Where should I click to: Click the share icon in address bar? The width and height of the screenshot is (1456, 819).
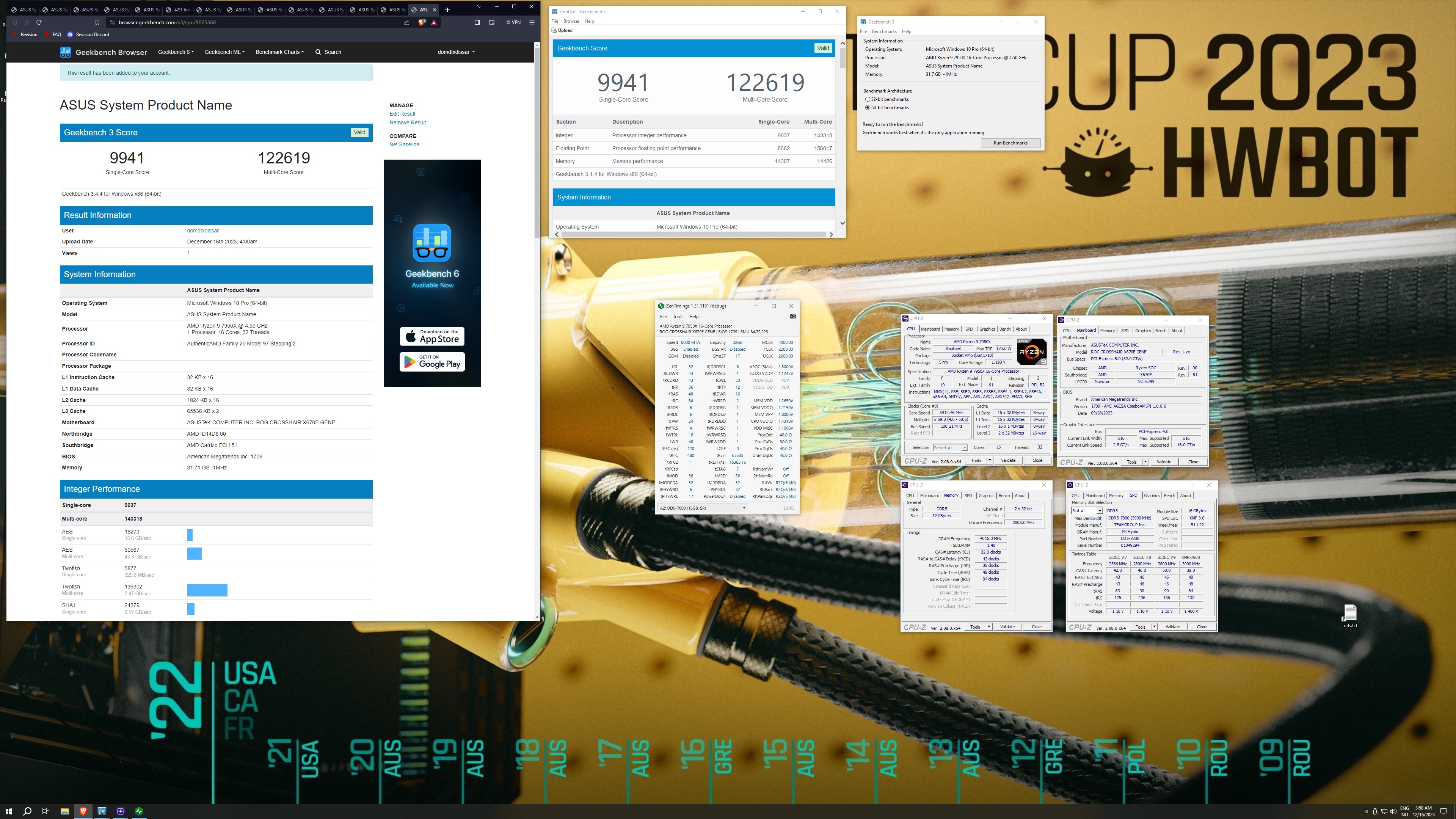click(406, 22)
